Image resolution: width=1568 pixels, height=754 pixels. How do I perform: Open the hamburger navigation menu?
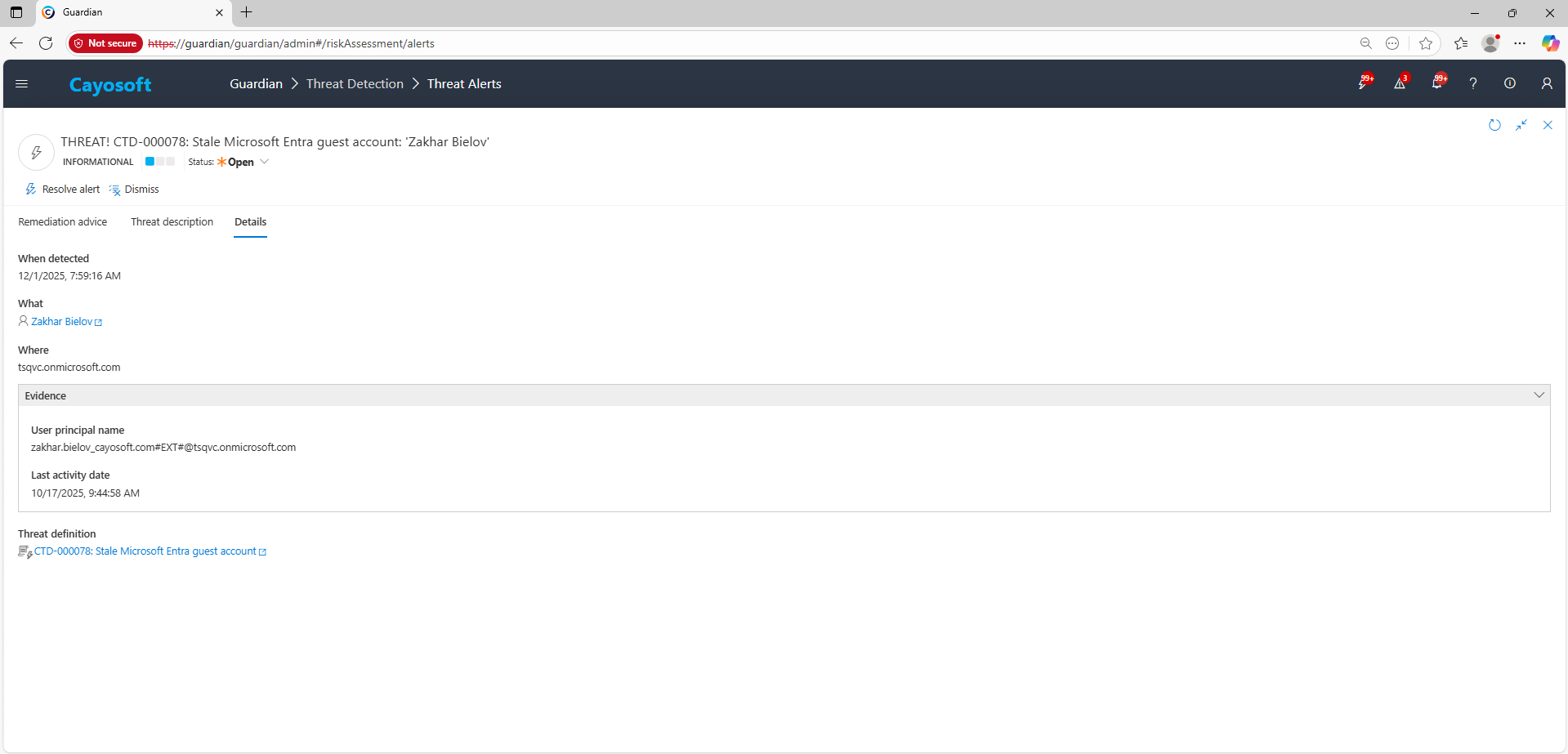coord(21,83)
